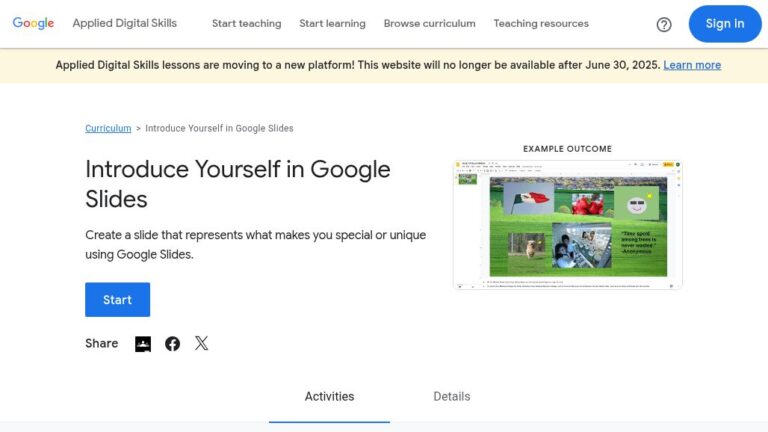Click the Start lesson button
The height and width of the screenshot is (432, 768).
point(118,300)
